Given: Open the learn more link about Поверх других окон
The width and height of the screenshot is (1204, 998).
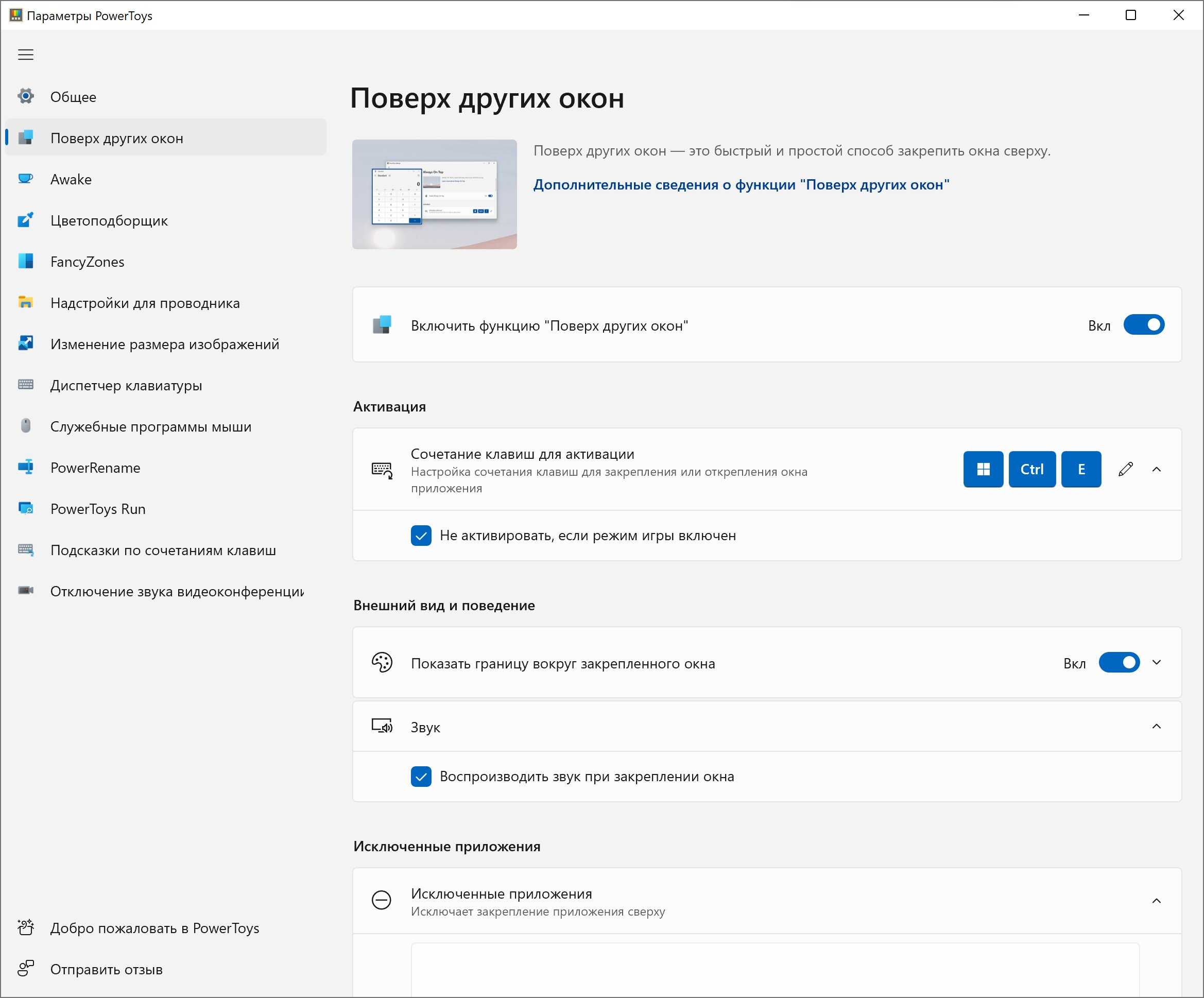Looking at the screenshot, I should [742, 184].
